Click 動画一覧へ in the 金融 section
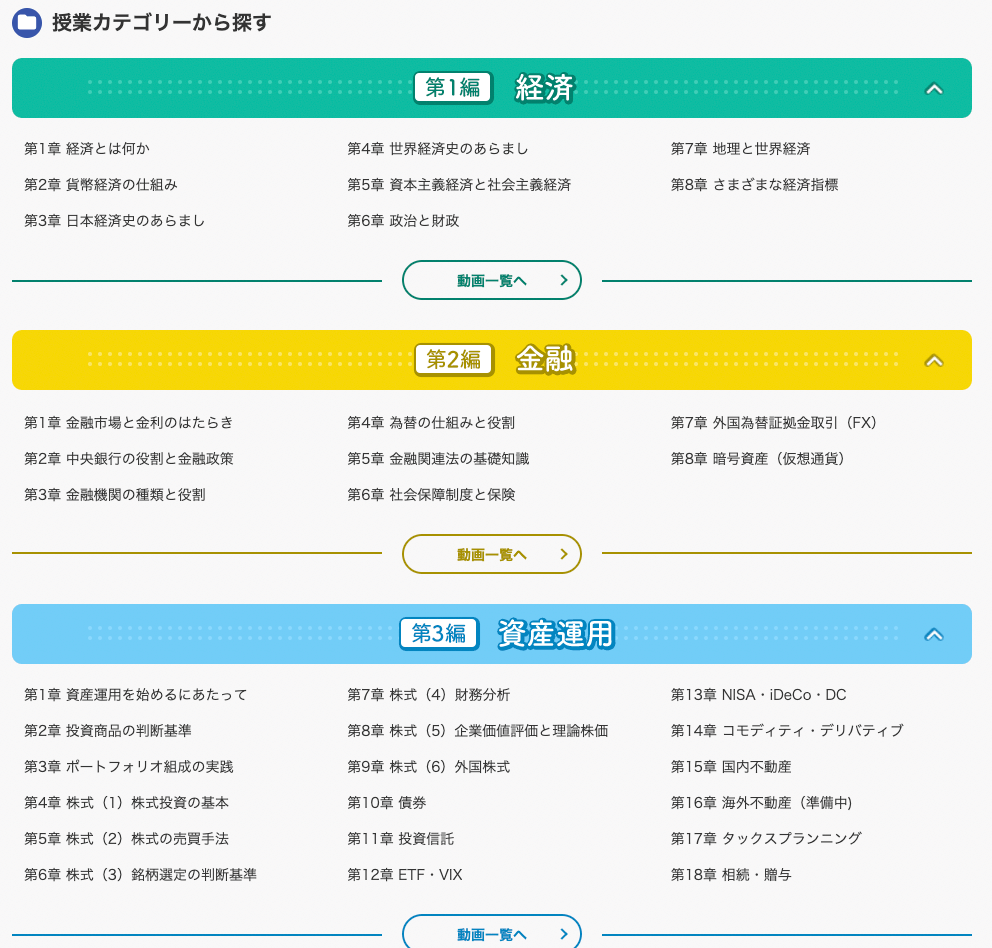The height and width of the screenshot is (948, 992). point(491,553)
